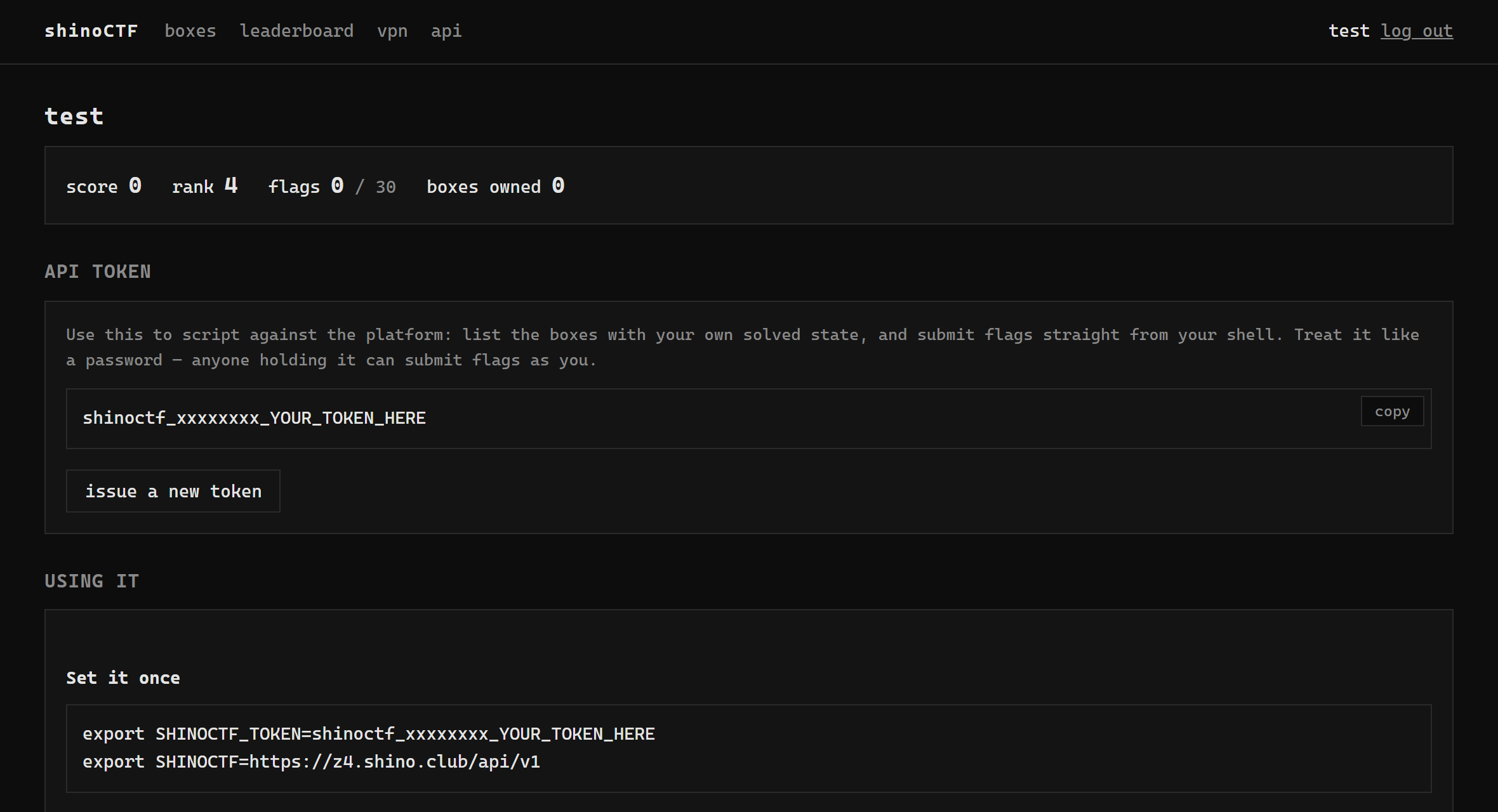This screenshot has height=812, width=1498.
Task: Click the test profile heading
Action: (74, 116)
